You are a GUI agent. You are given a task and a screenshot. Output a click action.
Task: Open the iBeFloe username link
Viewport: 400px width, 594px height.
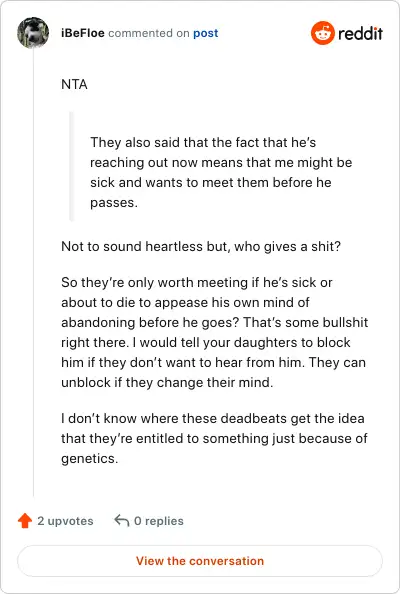(83, 33)
